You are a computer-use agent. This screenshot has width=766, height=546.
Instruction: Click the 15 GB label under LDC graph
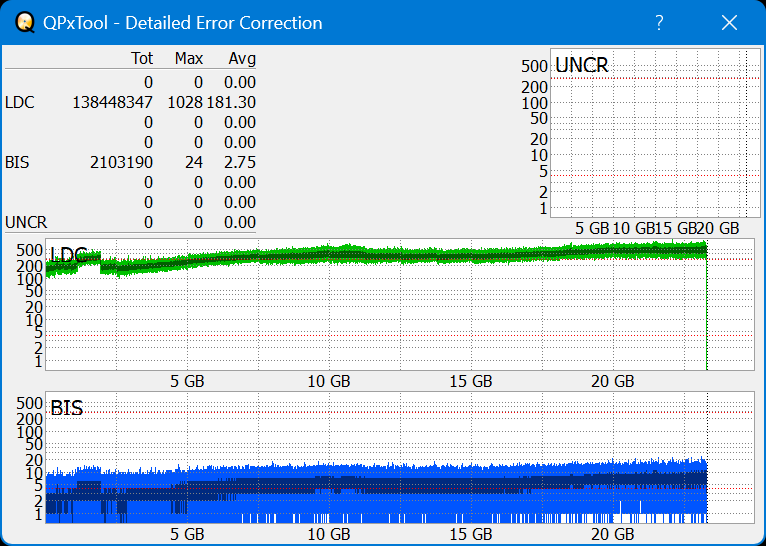tap(471, 381)
